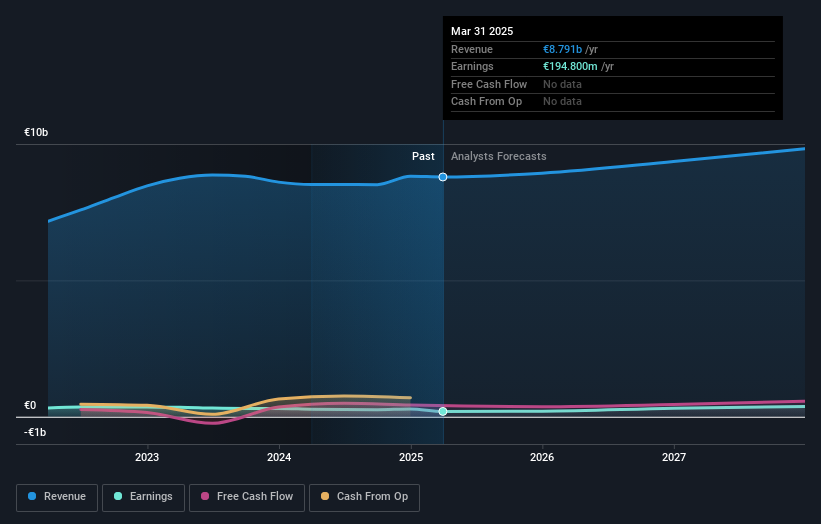Click the Free Cash Flow tooltip row label
The height and width of the screenshot is (524, 821).
489,84
